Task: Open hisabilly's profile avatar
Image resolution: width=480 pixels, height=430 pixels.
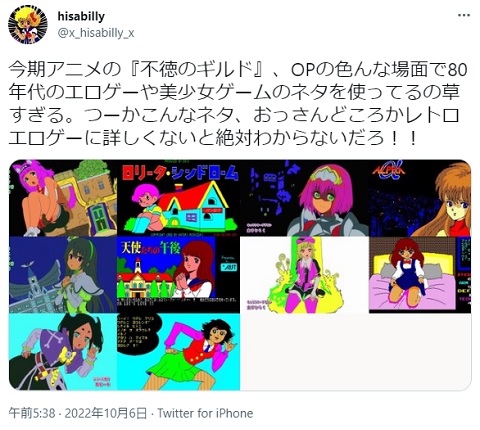Action: tap(28, 25)
